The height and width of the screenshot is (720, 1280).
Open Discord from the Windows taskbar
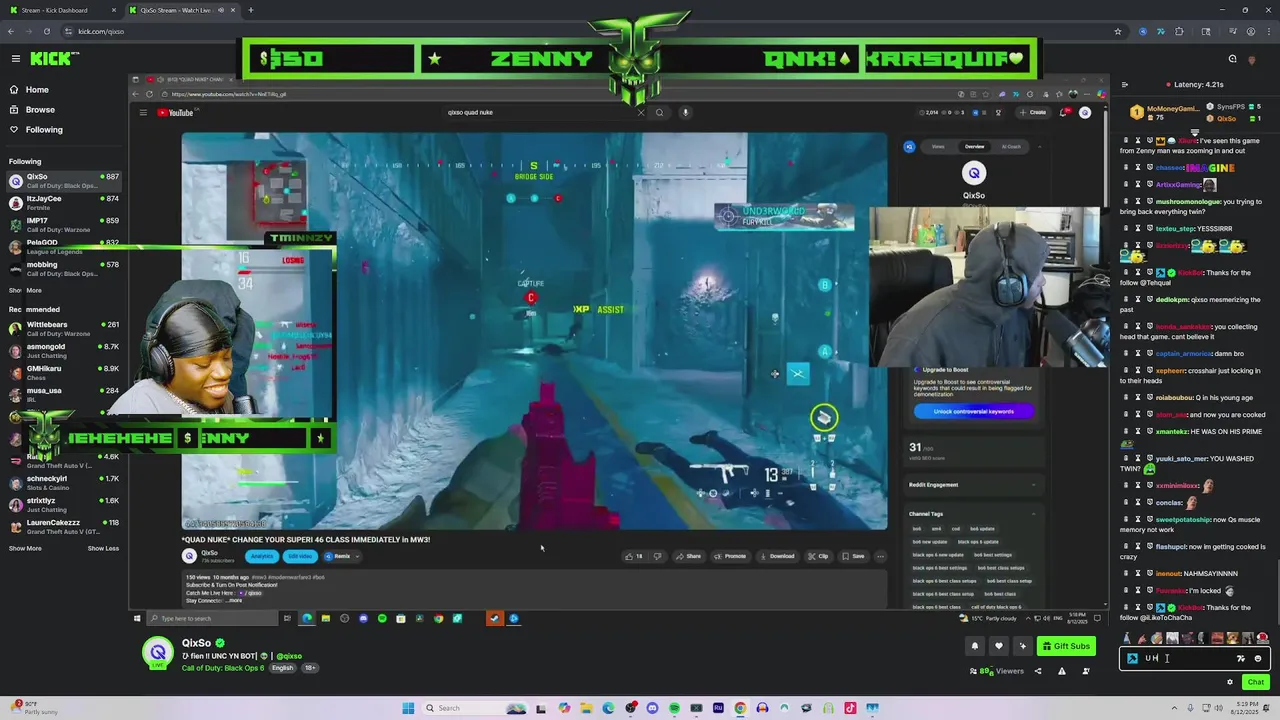(x=652, y=708)
